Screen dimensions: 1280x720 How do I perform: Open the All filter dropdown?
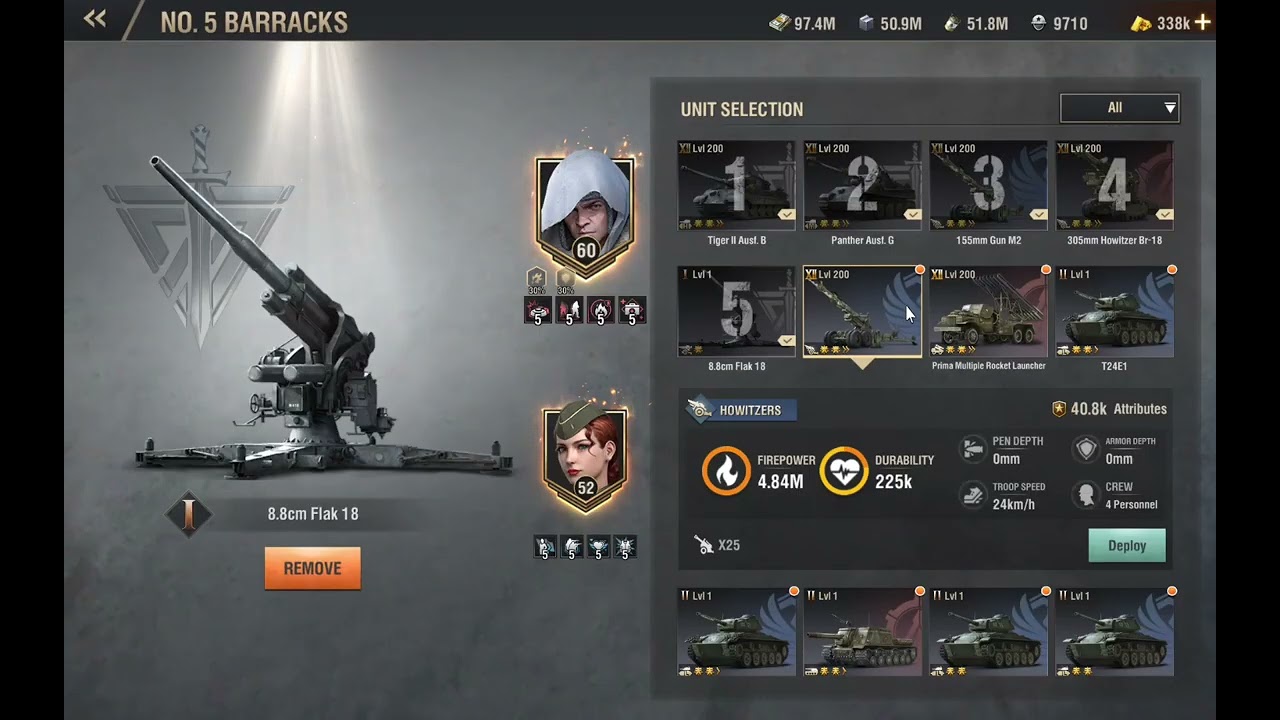pyautogui.click(x=1120, y=108)
